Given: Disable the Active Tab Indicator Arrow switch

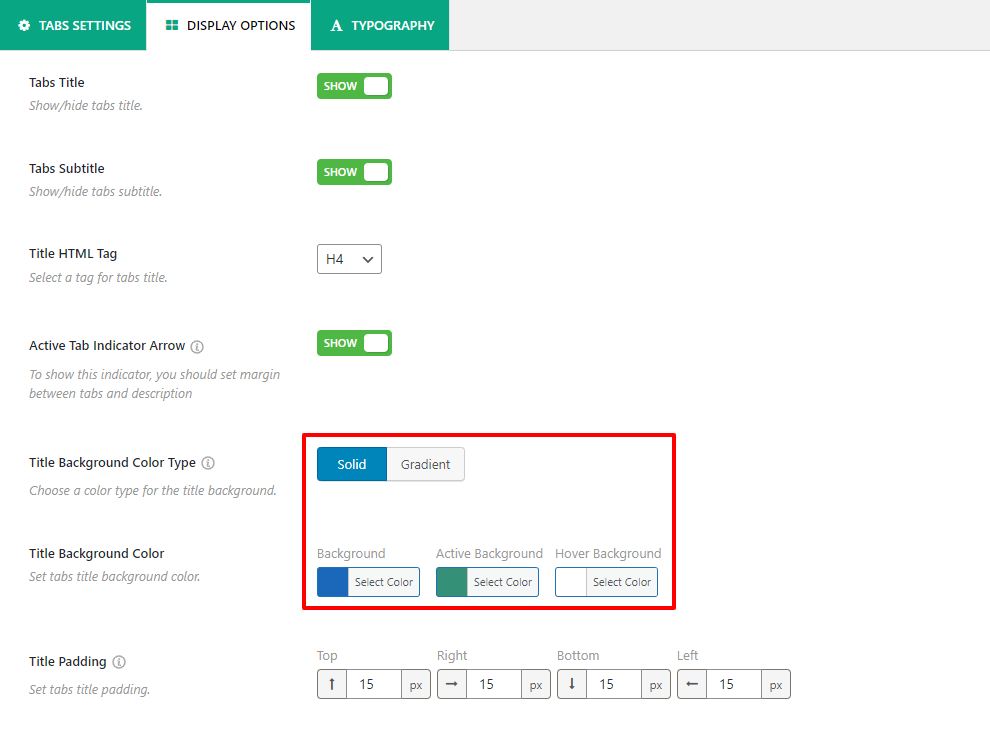Looking at the screenshot, I should (354, 343).
